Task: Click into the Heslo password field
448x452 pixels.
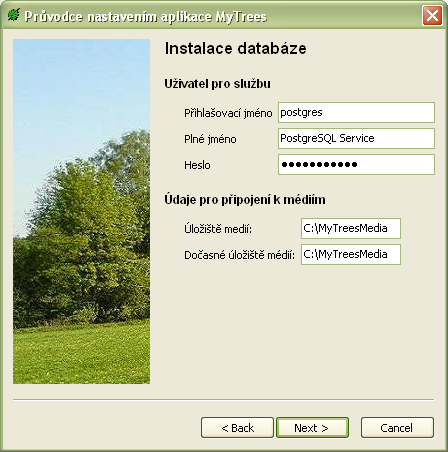Action: pyautogui.click(x=356, y=164)
